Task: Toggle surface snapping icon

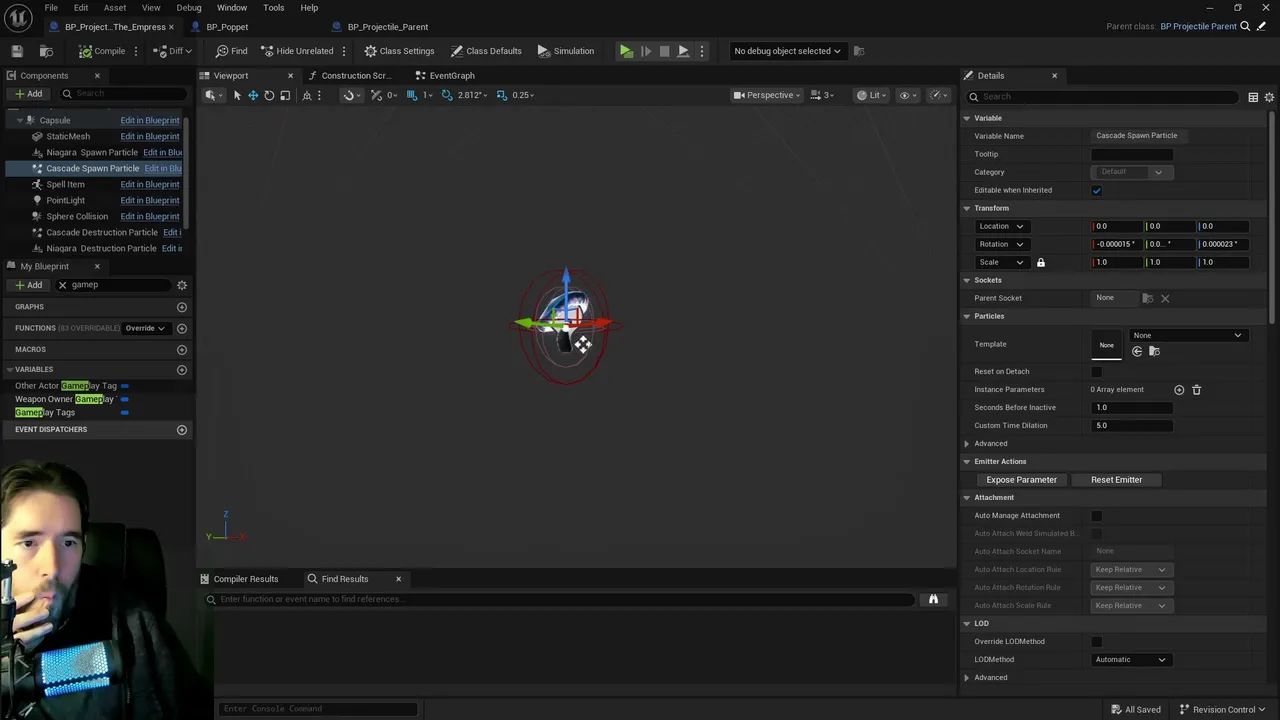Action: pos(349,95)
